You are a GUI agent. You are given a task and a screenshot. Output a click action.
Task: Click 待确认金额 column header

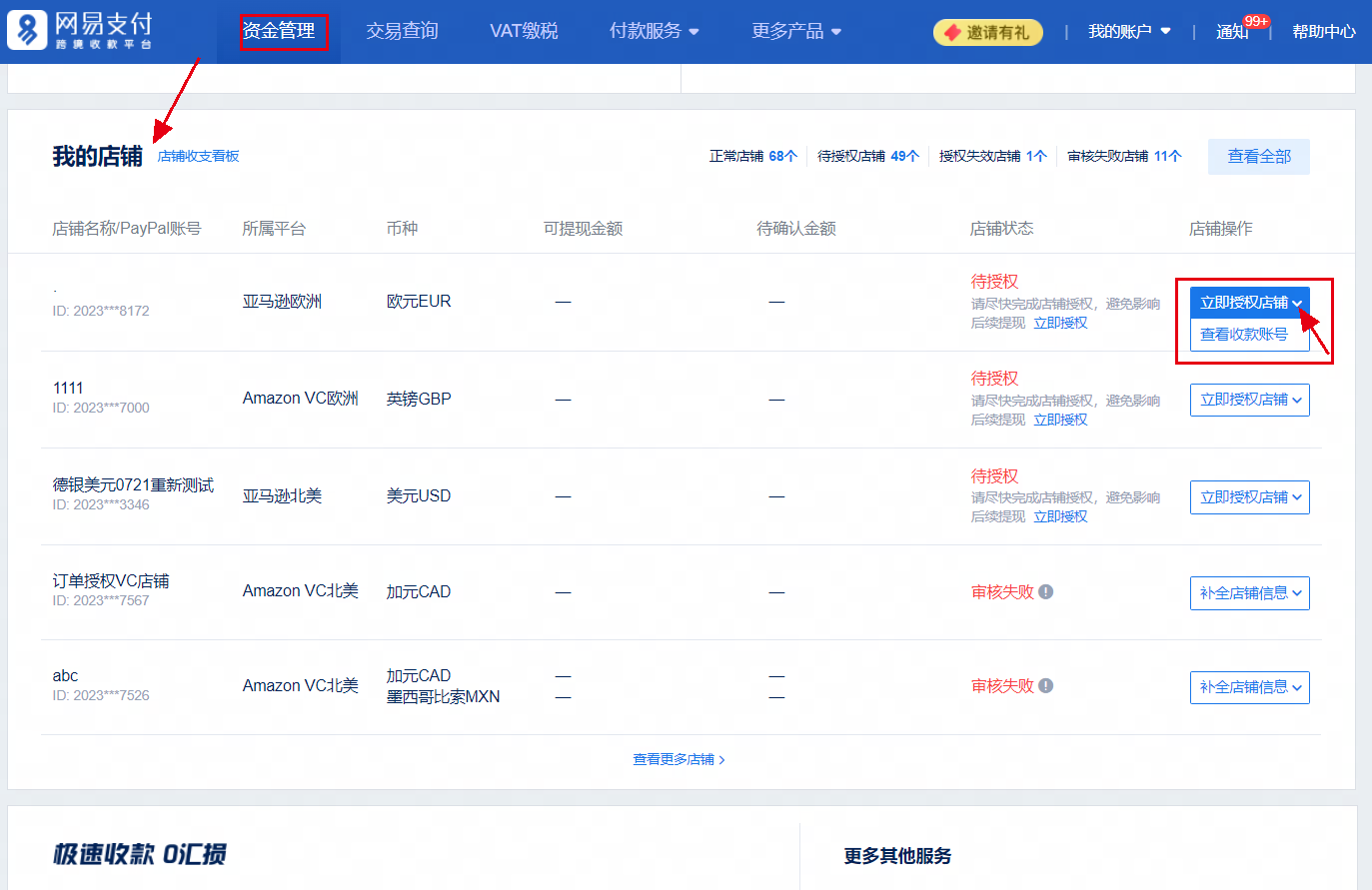pyautogui.click(x=796, y=229)
